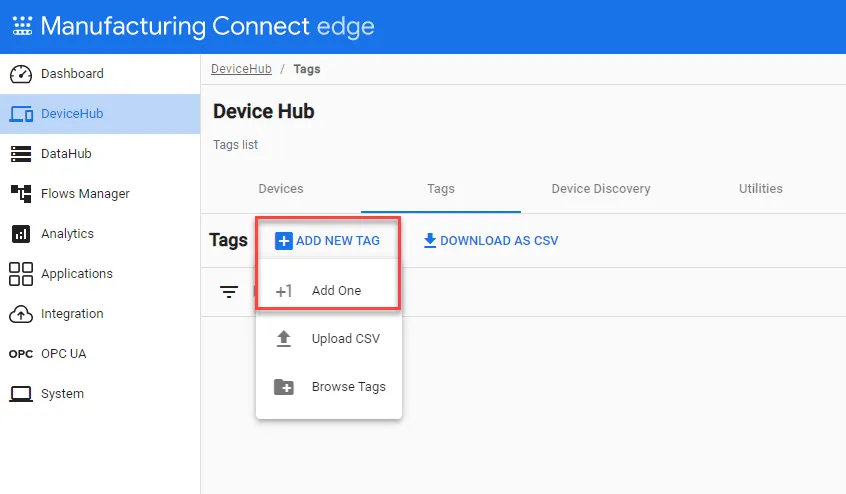Open the System page
Image resolution: width=846 pixels, height=494 pixels.
[100, 394]
